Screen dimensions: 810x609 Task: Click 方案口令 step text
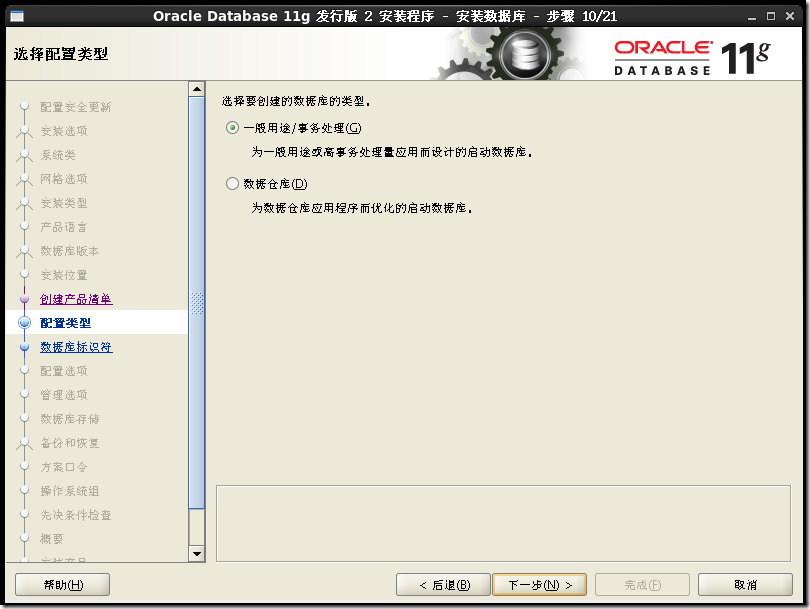pos(64,467)
